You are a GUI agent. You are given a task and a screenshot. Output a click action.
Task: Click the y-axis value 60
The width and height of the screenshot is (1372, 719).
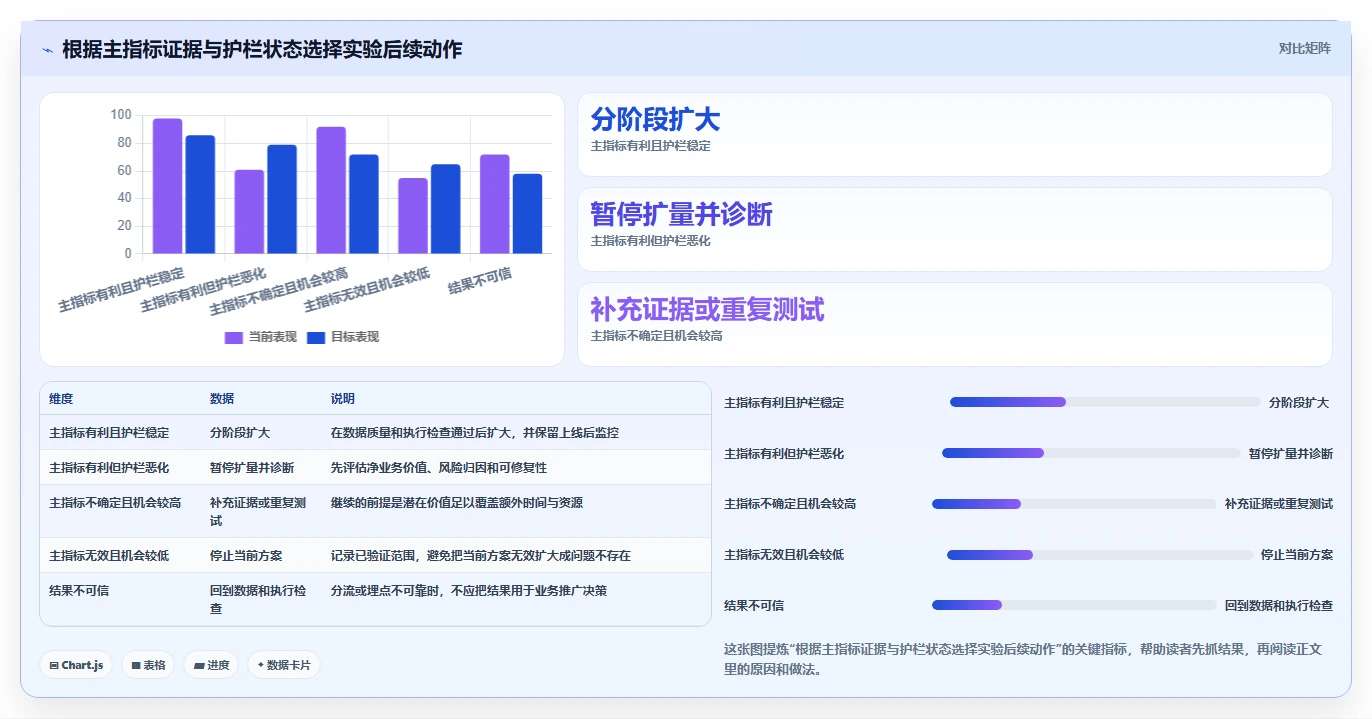click(124, 170)
